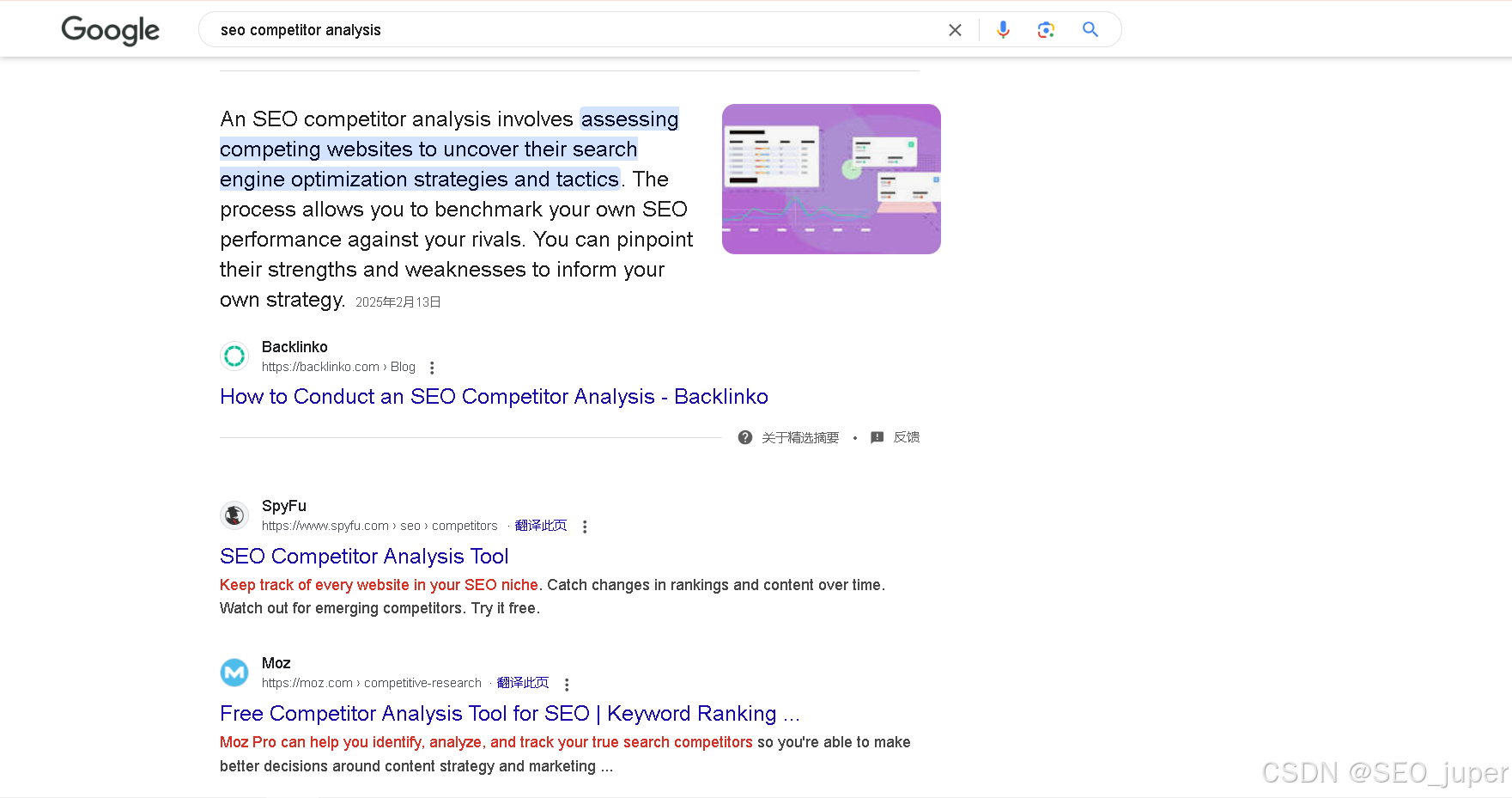Image resolution: width=1512 pixels, height=798 pixels.
Task: Open more options for SpyFu result
Action: [x=585, y=527]
